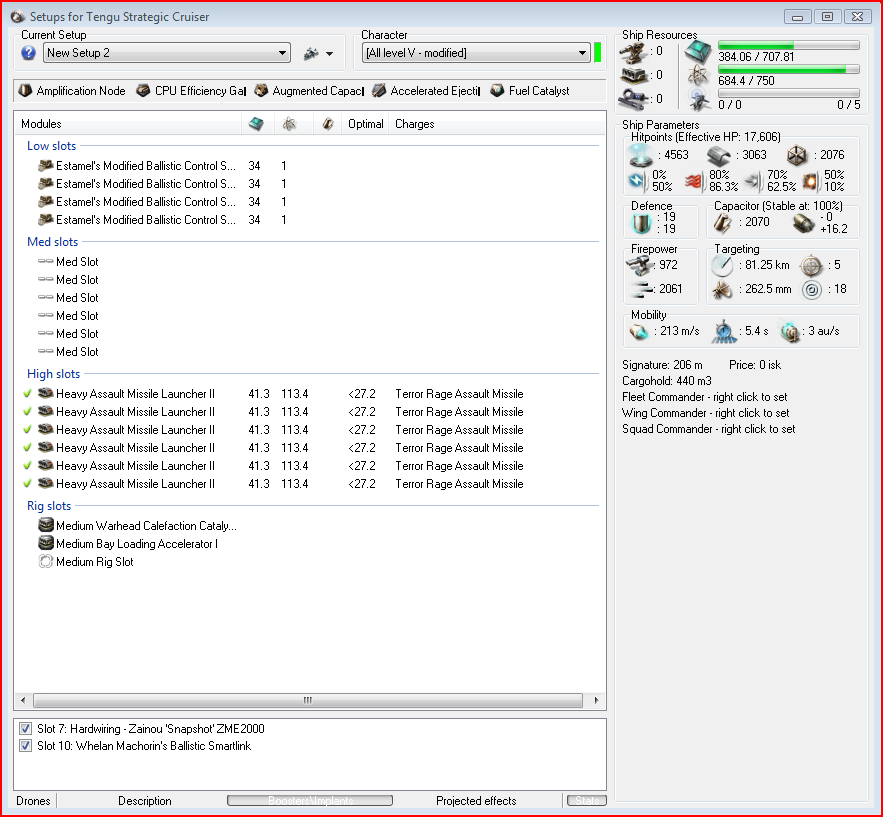Click the horizontal scrollbar thumb under the module list
The height and width of the screenshot is (817, 883).
(308, 700)
